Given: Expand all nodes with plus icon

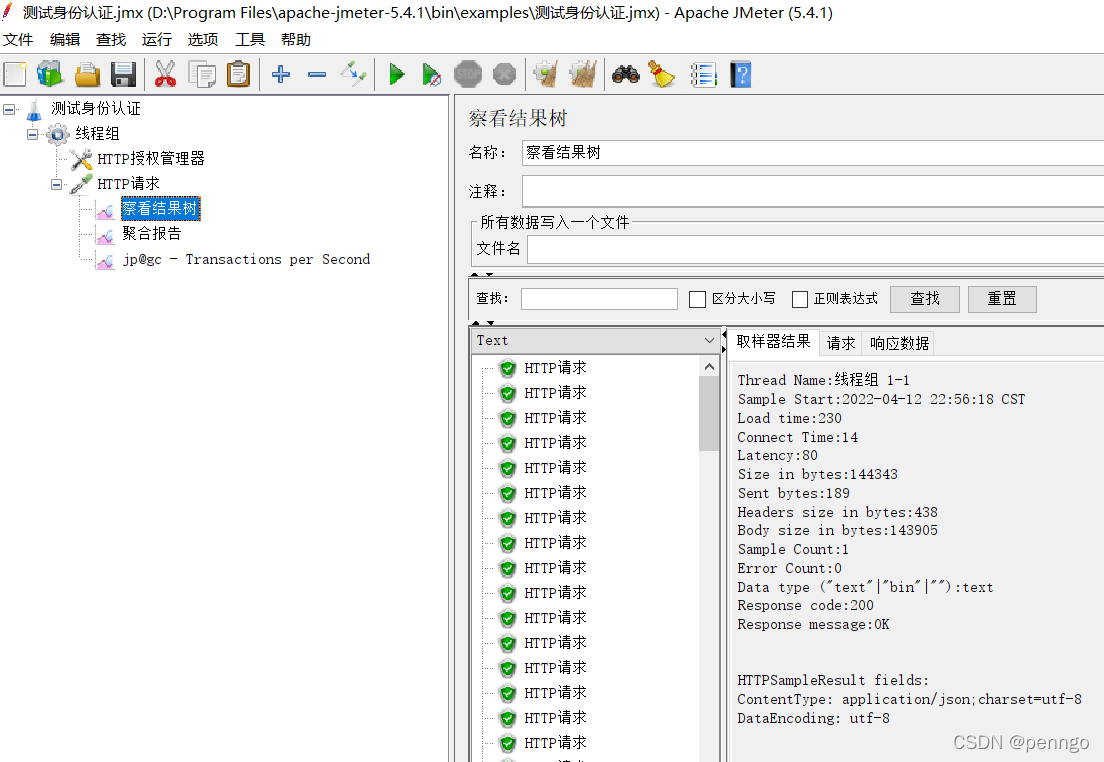Looking at the screenshot, I should pos(281,74).
